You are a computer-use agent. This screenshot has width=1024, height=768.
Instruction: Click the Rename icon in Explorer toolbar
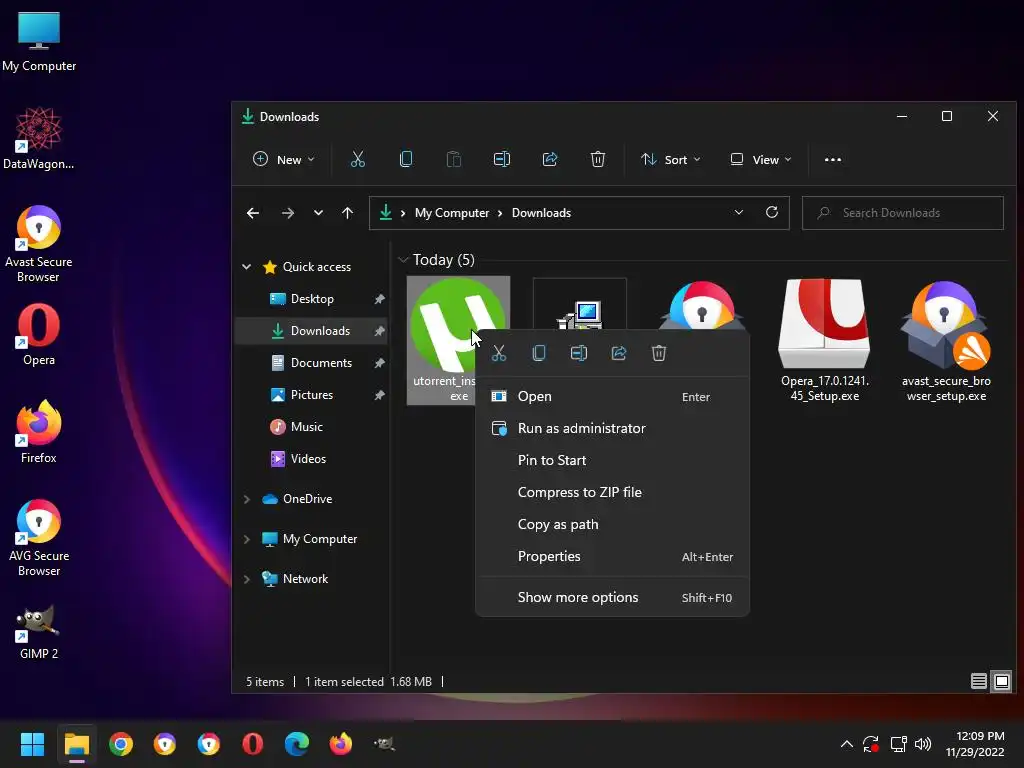tap(502, 159)
